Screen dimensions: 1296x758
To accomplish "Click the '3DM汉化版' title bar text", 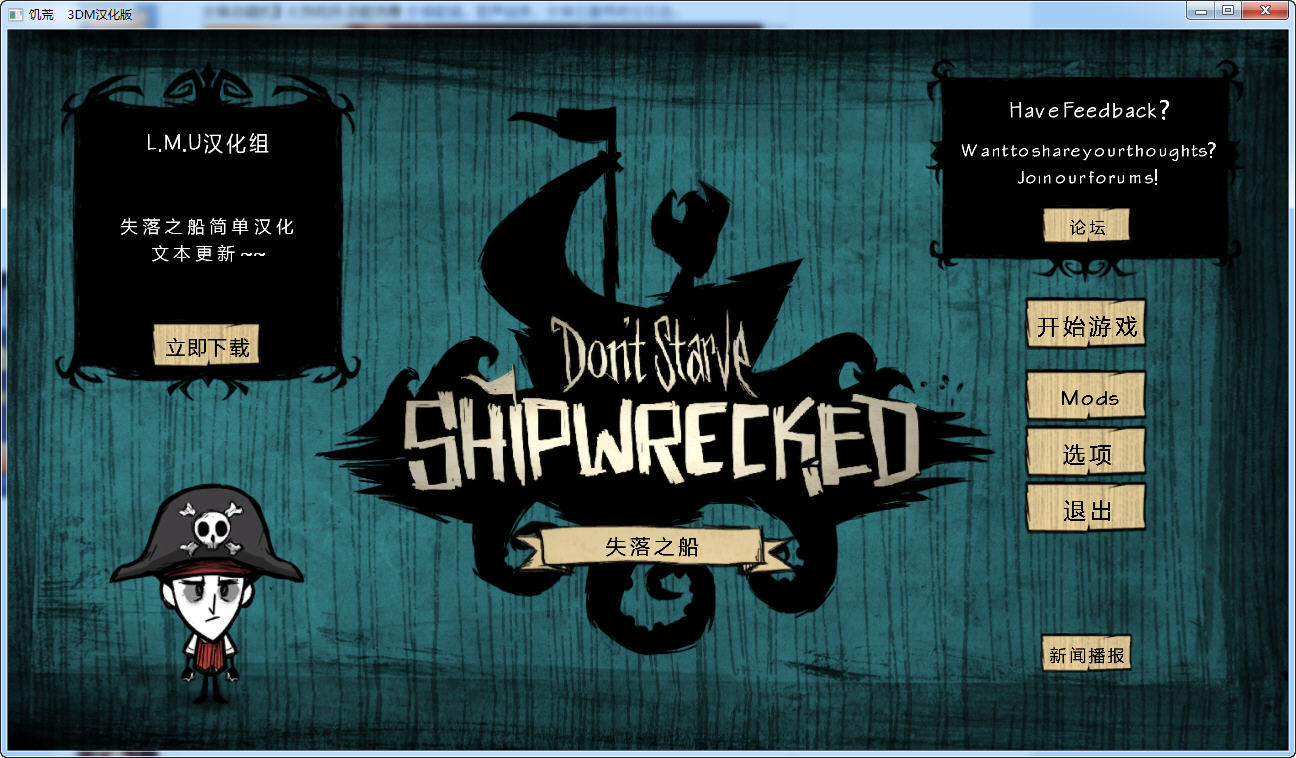I will click(99, 14).
